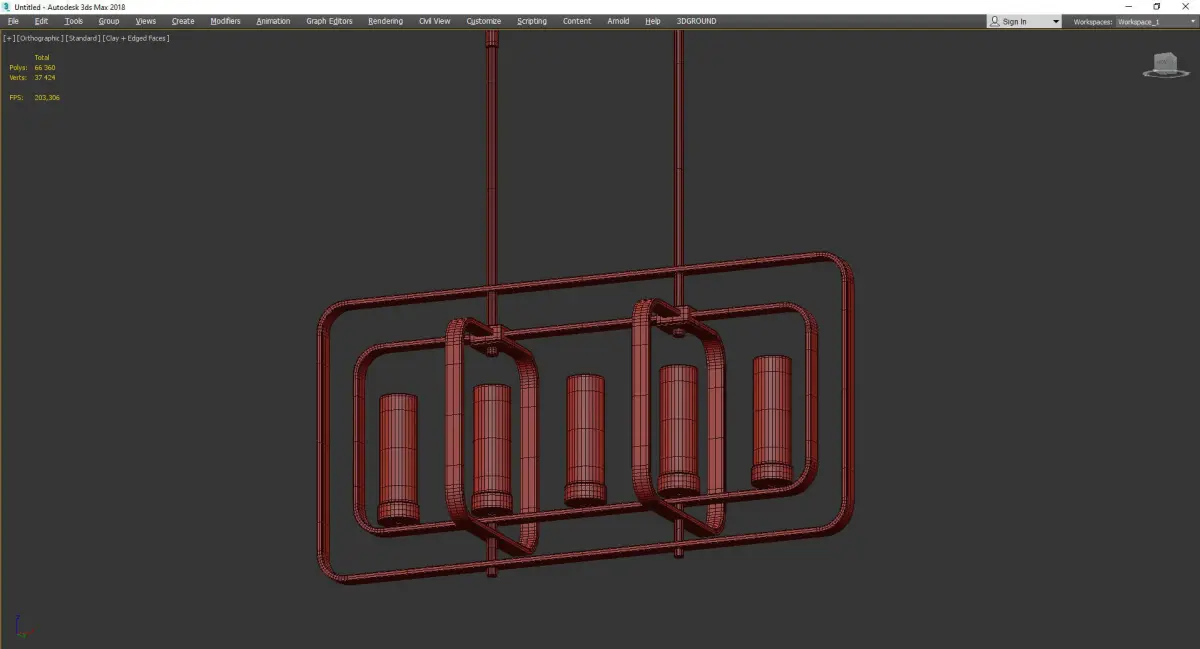Image resolution: width=1200 pixels, height=649 pixels.
Task: Open the File menu
Action: pyautogui.click(x=13, y=21)
